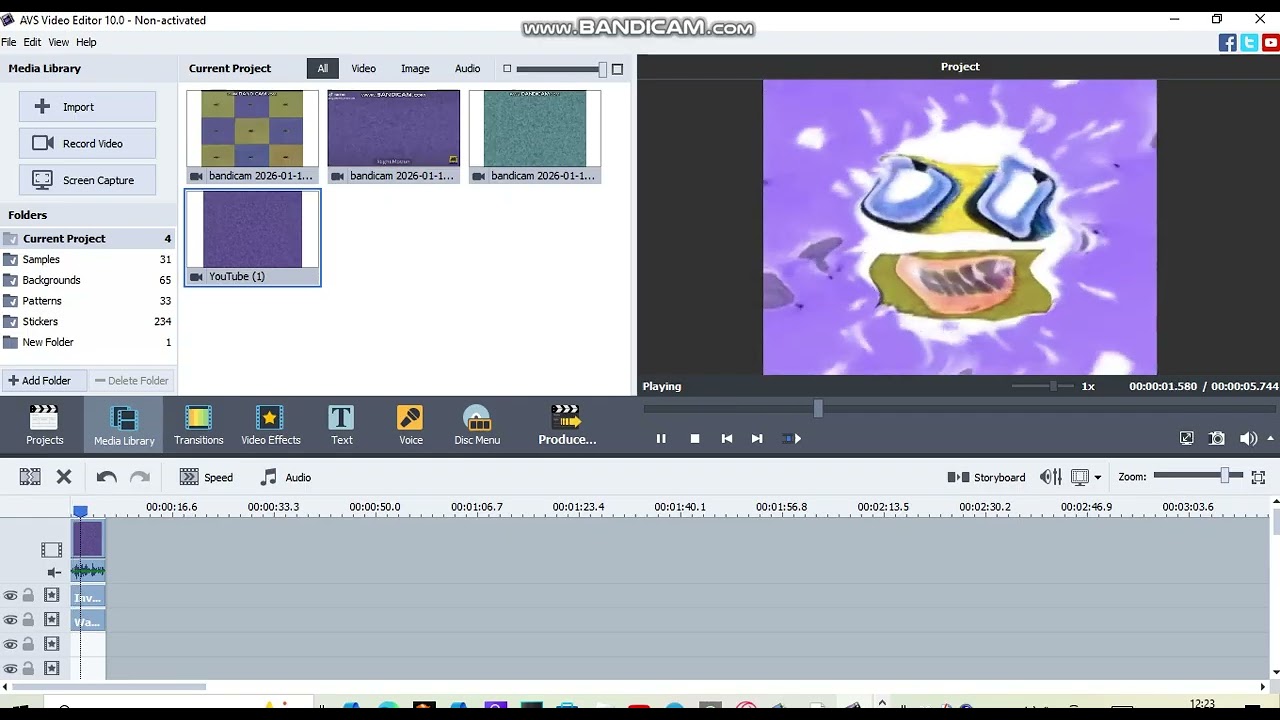The height and width of the screenshot is (720, 1280).
Task: Jump to the next scene
Action: (x=792, y=438)
